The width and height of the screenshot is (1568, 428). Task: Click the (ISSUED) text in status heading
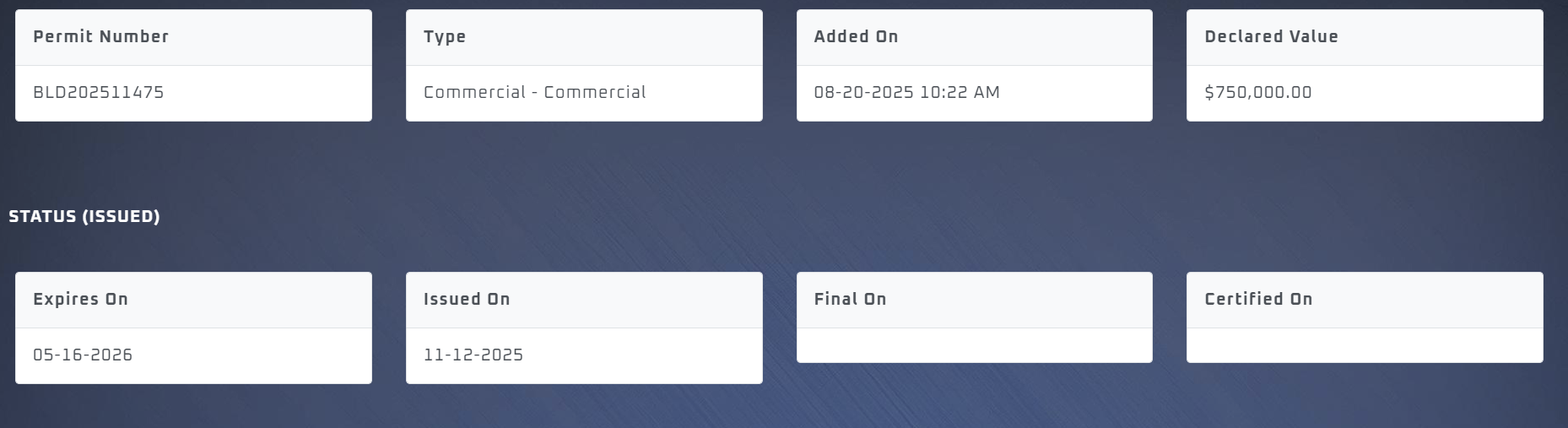coord(121,217)
